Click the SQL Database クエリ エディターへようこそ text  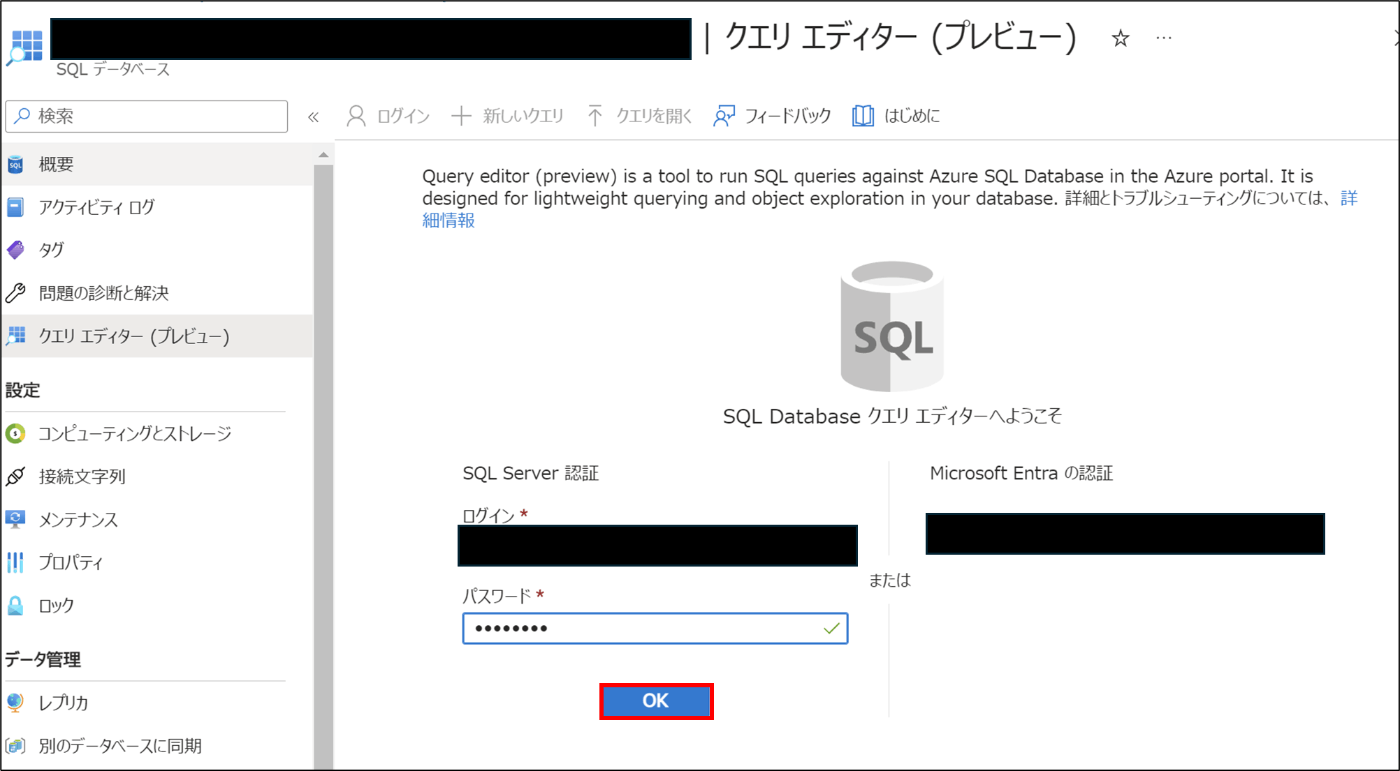tap(892, 416)
